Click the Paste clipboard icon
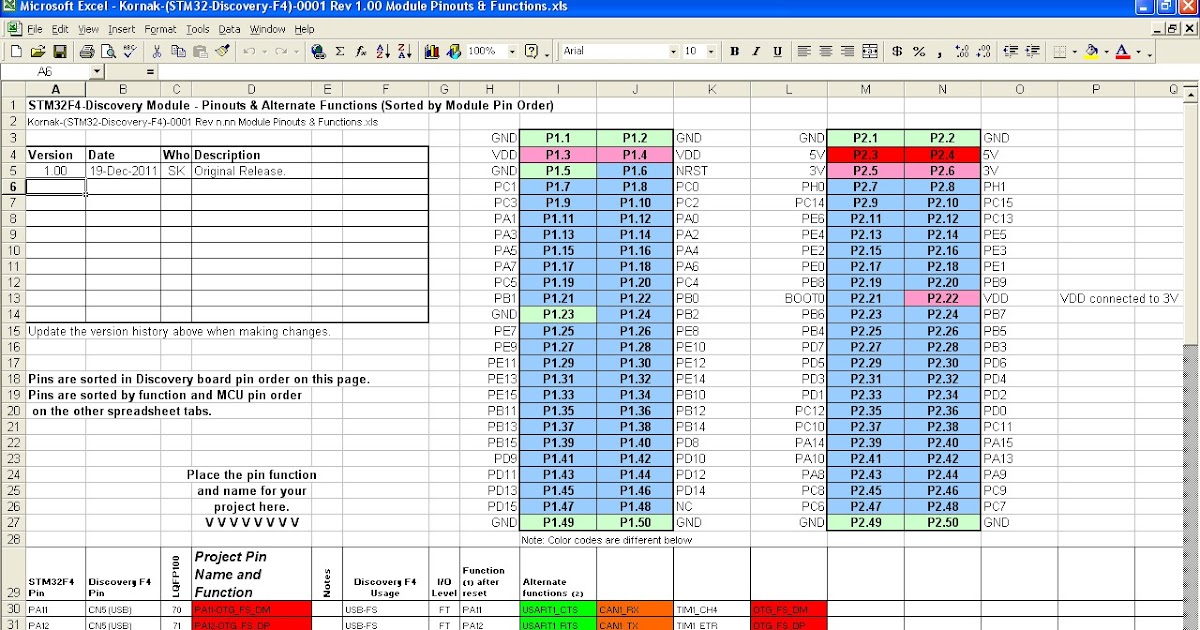This screenshot has height=630, width=1200. click(201, 51)
